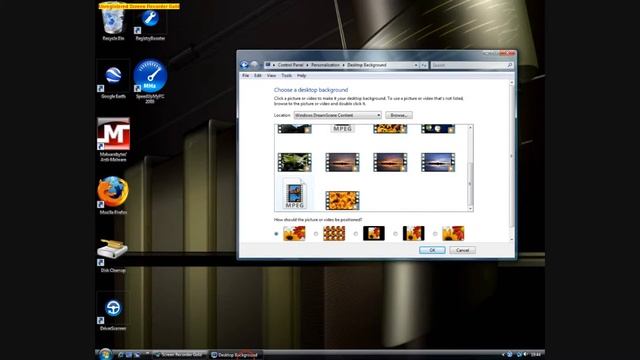Select the selected MPEG file icon in the list
This screenshot has height=360, width=640.
point(295,194)
